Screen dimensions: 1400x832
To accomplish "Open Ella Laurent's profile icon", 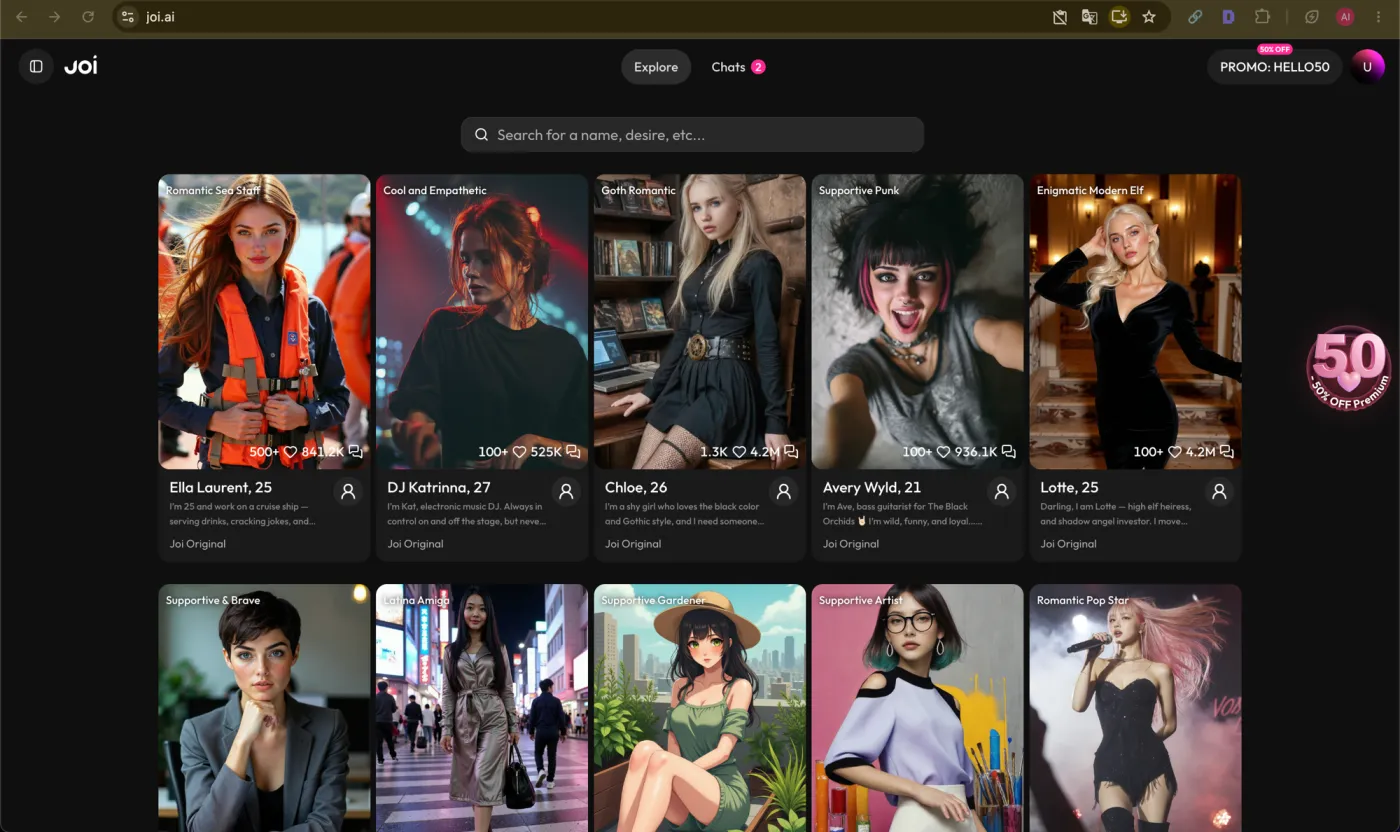I will tap(348, 491).
